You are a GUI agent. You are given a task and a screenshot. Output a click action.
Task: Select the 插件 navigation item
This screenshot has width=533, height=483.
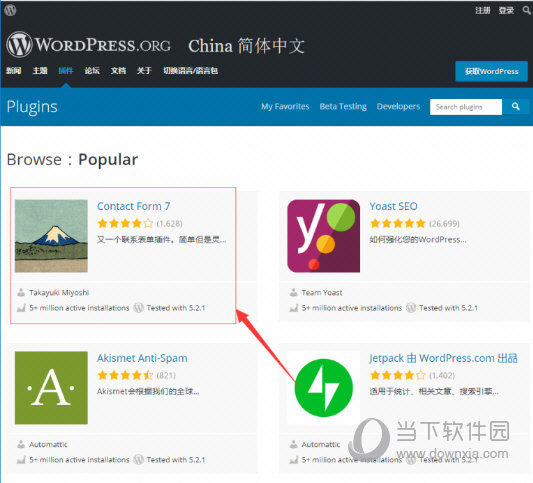pyautogui.click(x=66, y=71)
